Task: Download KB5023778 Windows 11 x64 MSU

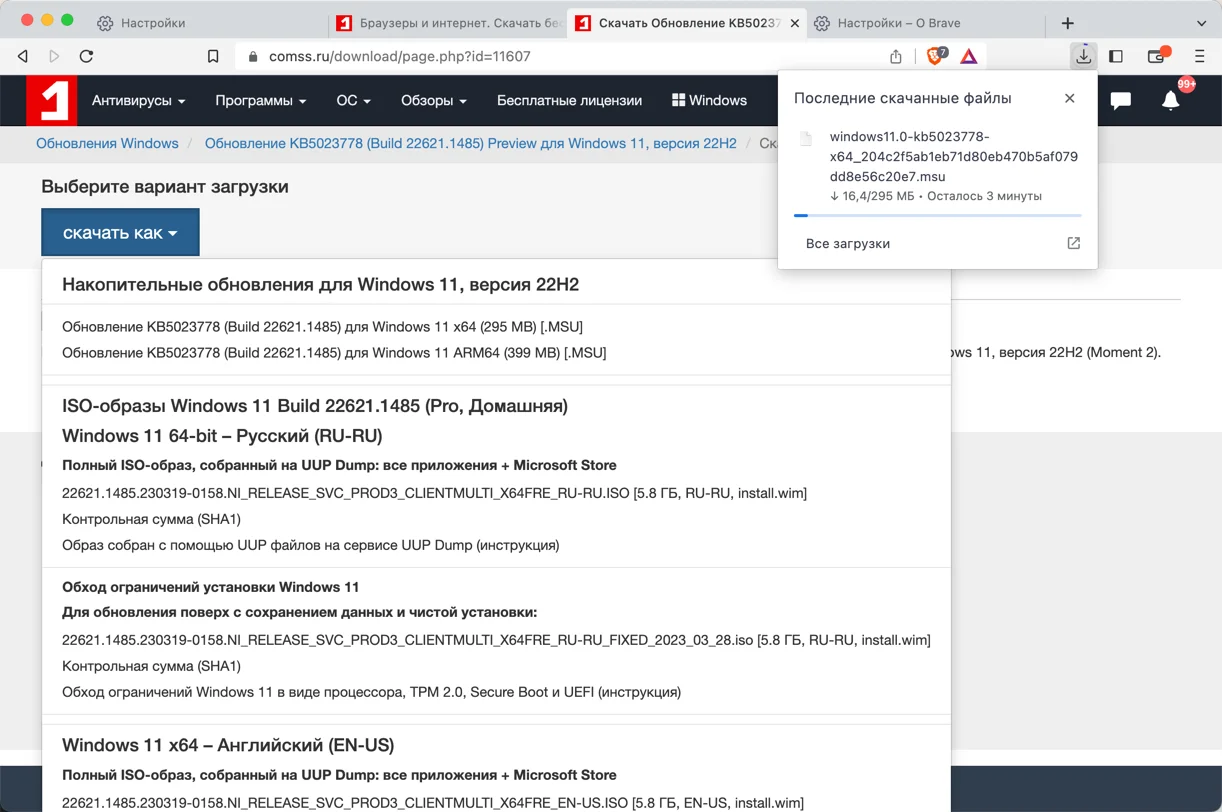Action: [x=322, y=326]
